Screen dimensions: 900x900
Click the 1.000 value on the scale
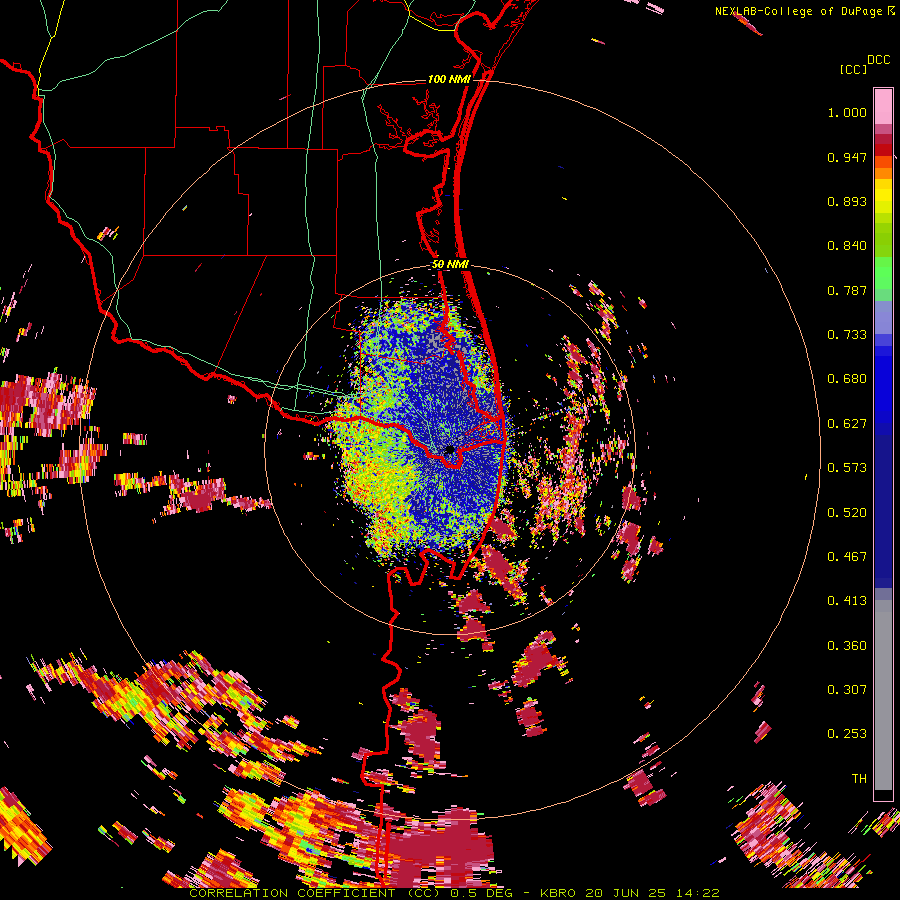[847, 112]
